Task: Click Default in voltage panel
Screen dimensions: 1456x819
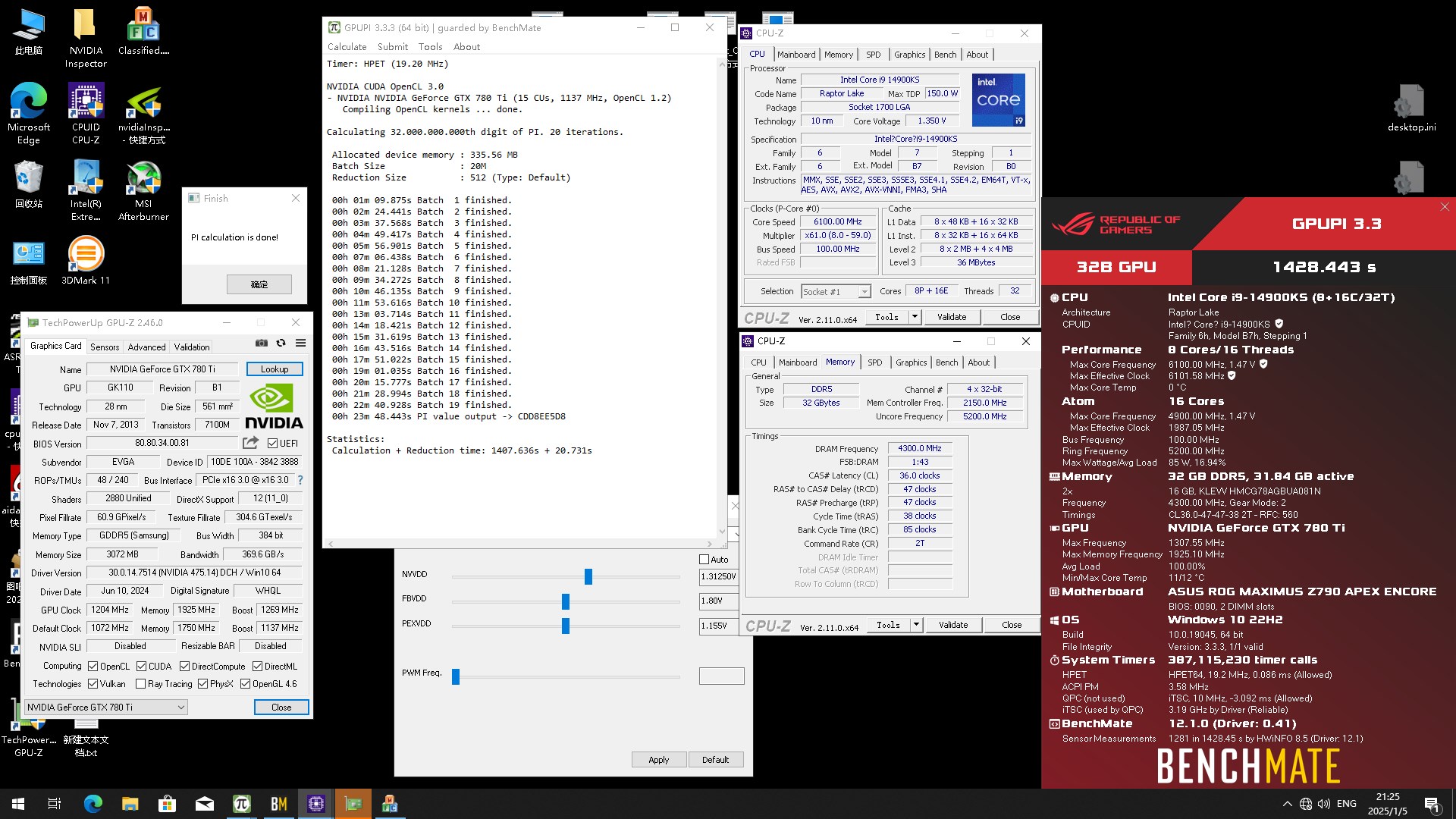Action: [715, 760]
